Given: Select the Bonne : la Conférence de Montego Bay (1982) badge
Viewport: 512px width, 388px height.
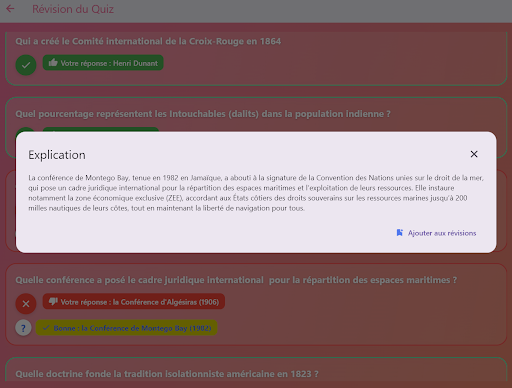Looking at the screenshot, I should (x=127, y=328).
